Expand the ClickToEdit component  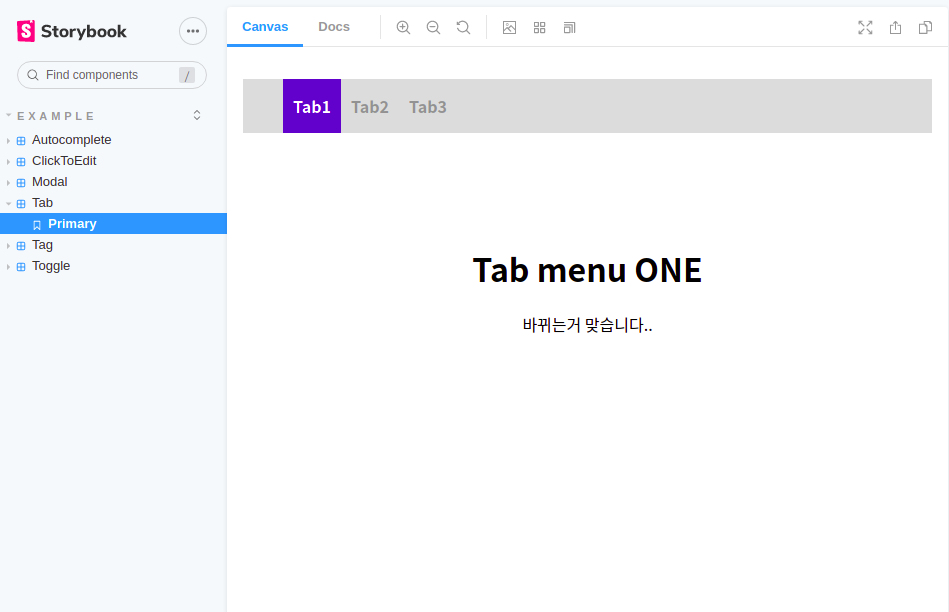pyautogui.click(x=8, y=162)
